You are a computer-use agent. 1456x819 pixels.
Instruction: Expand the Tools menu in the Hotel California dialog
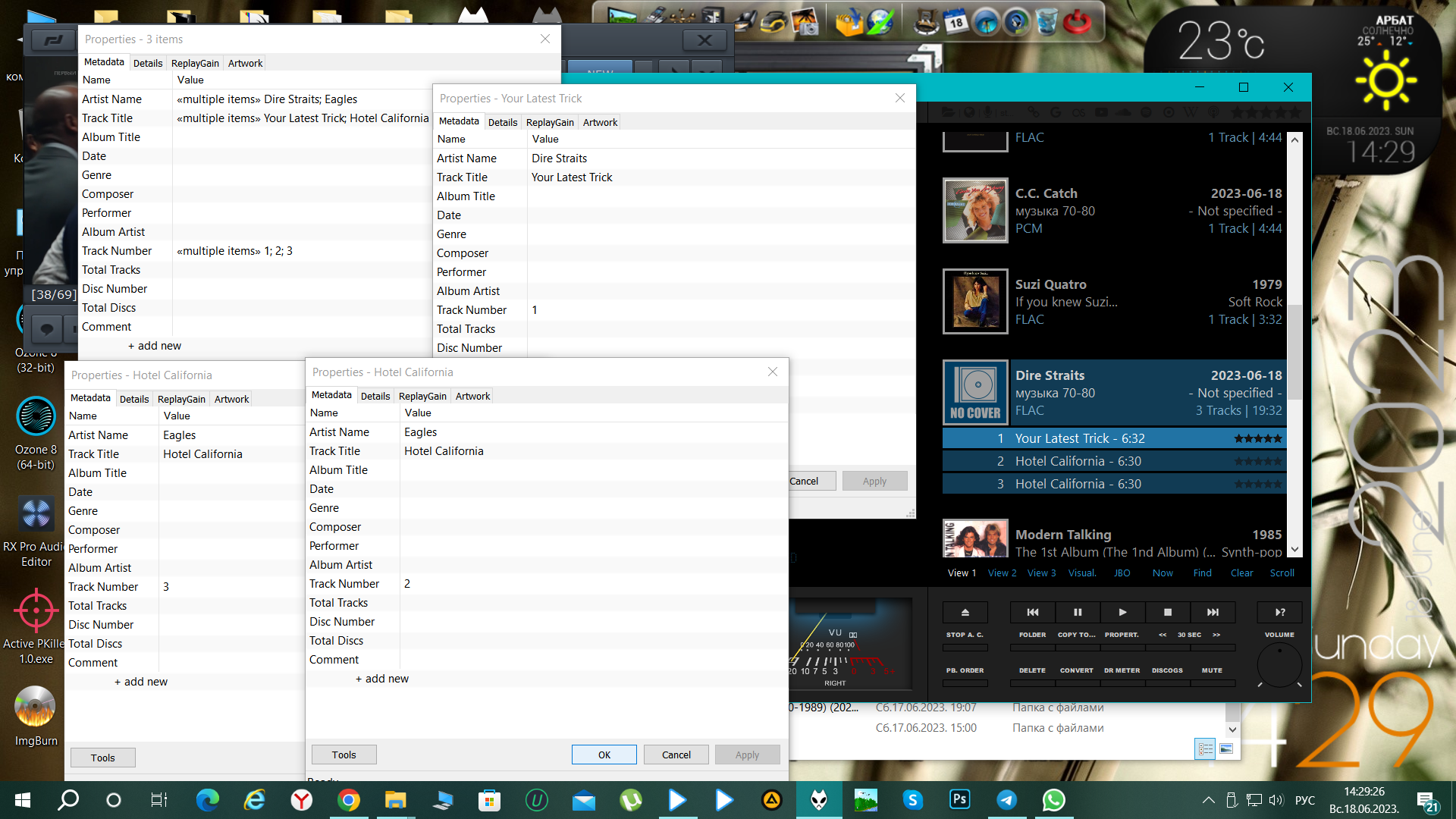(x=344, y=755)
